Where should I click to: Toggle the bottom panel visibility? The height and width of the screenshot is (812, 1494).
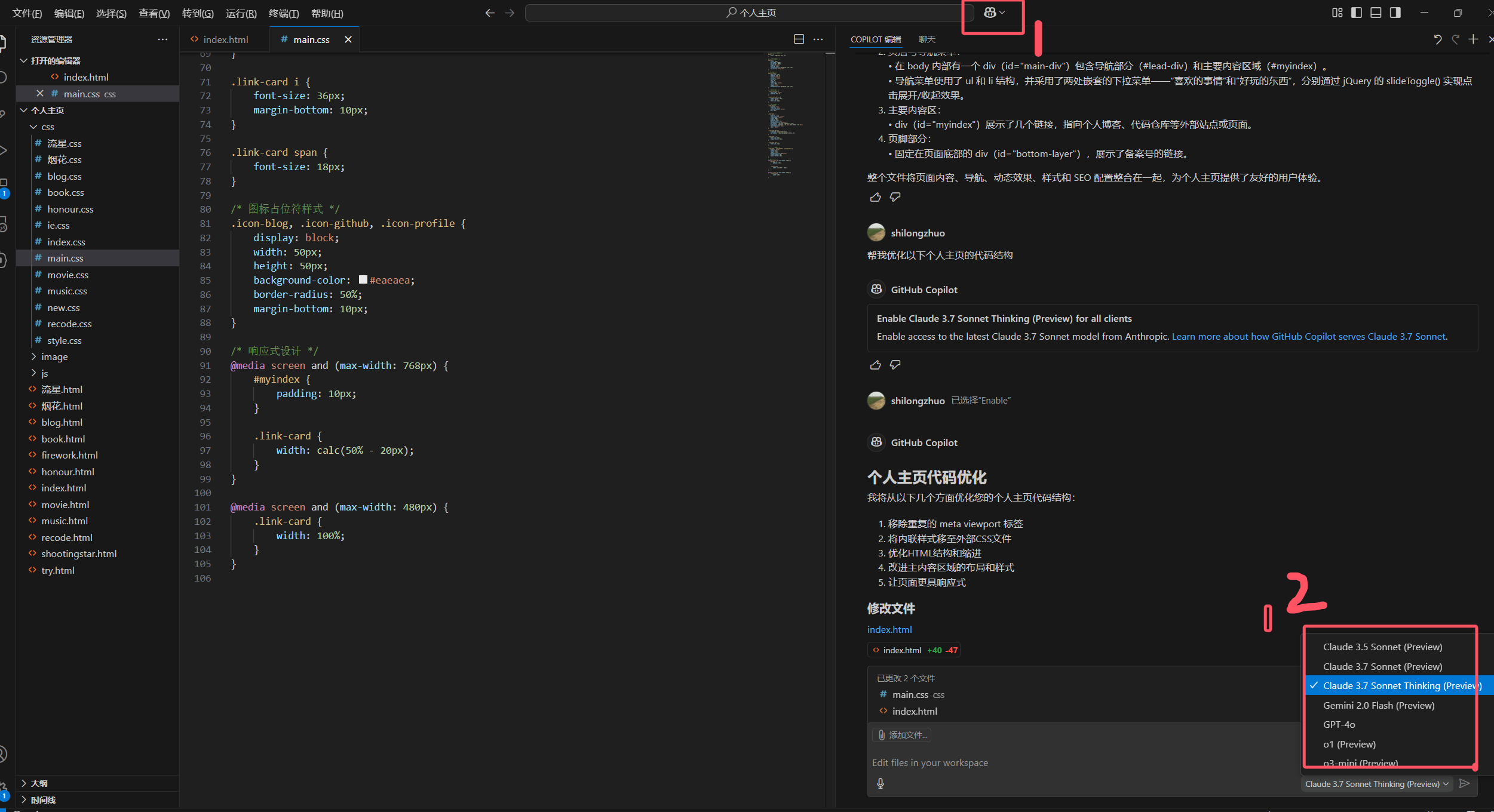coord(1376,13)
